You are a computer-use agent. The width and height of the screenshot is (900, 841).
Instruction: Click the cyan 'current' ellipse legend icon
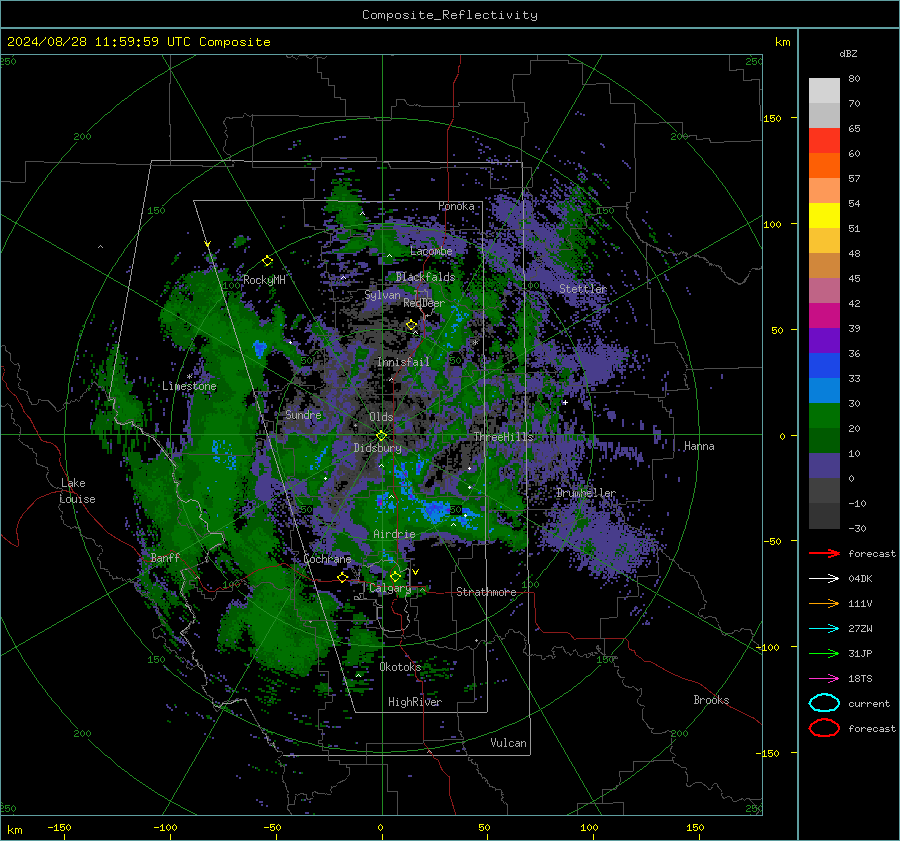pos(824,703)
